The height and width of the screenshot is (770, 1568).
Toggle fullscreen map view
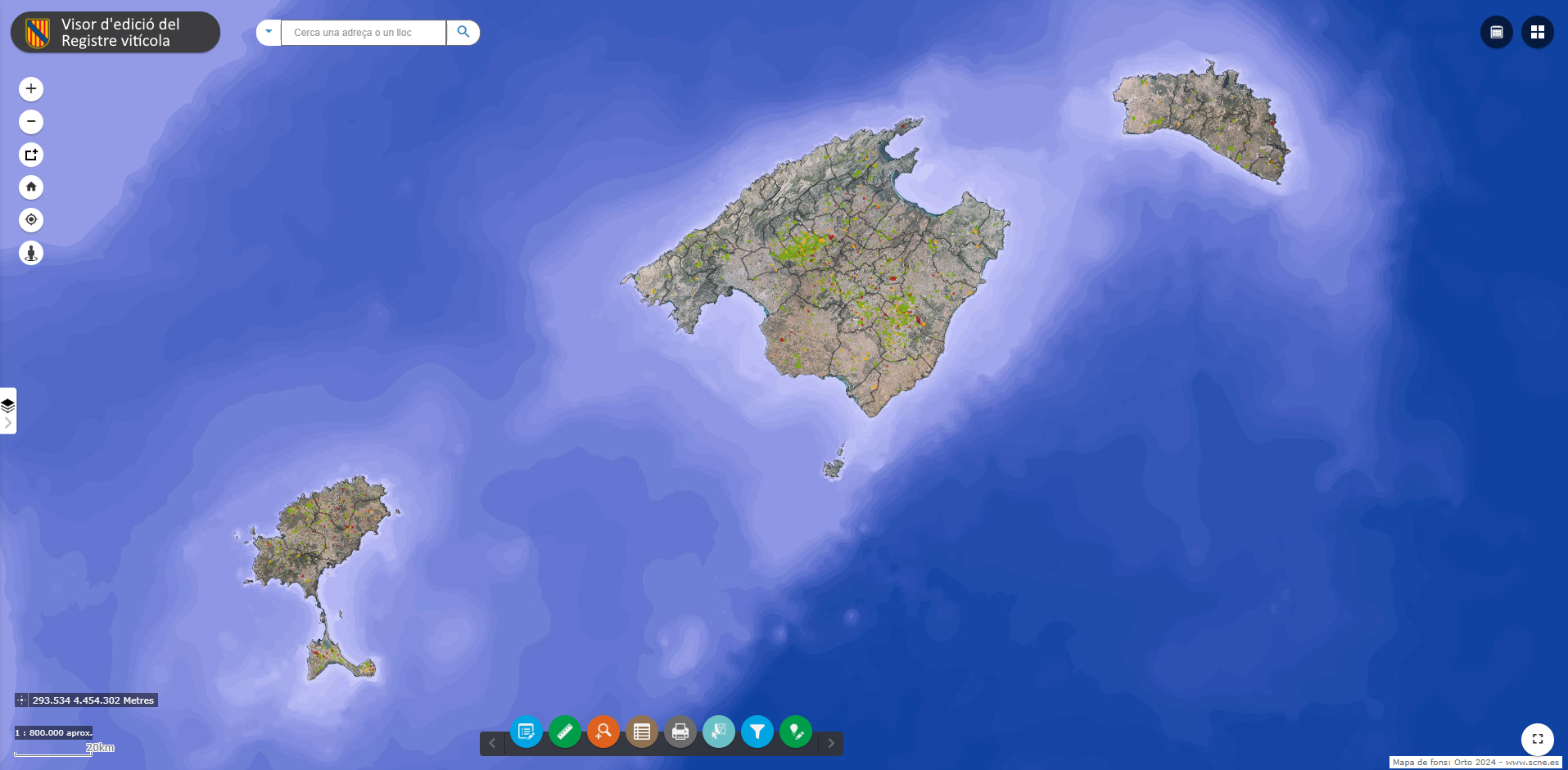tap(1537, 739)
